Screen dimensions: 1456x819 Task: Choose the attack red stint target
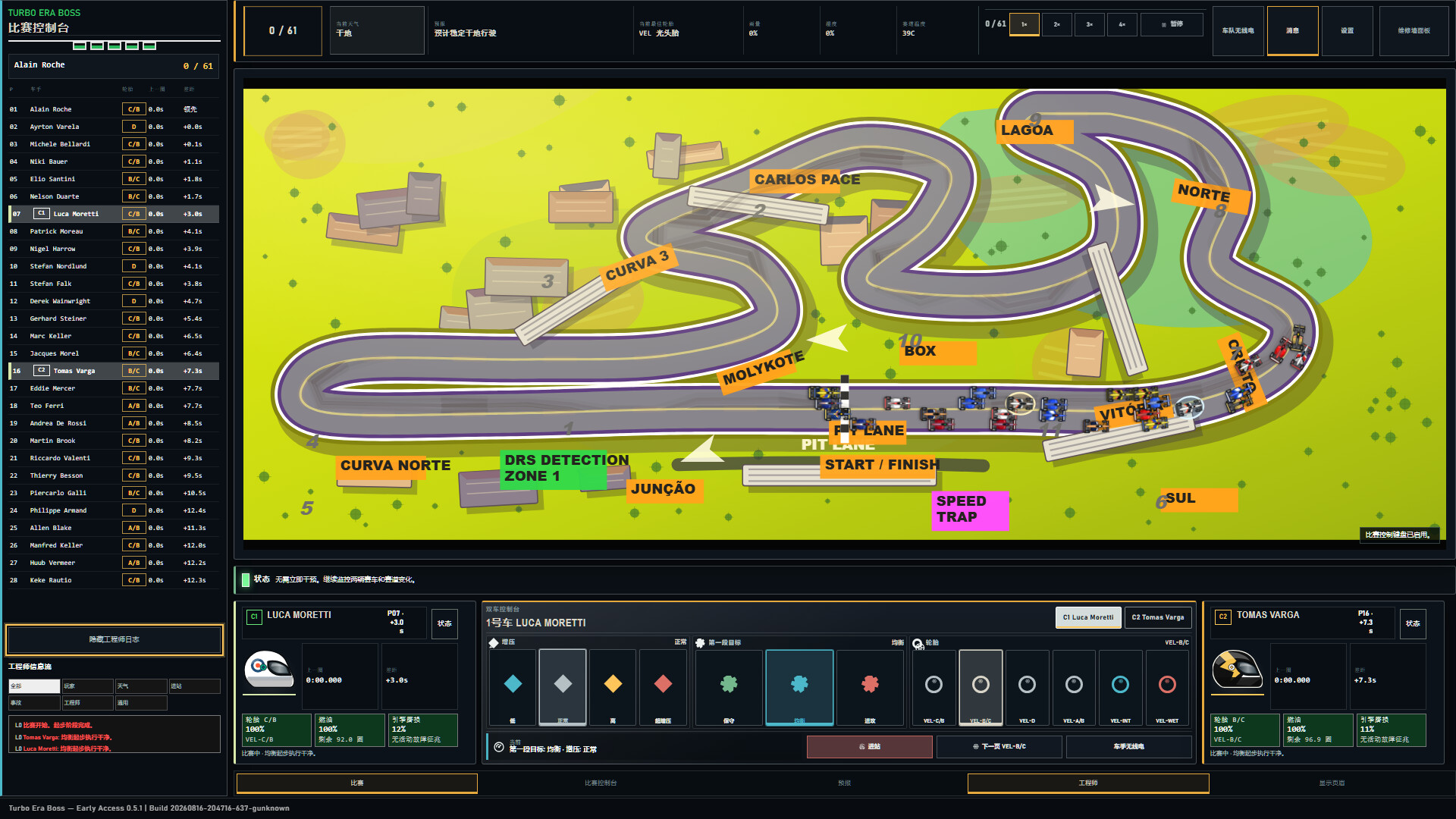click(870, 687)
